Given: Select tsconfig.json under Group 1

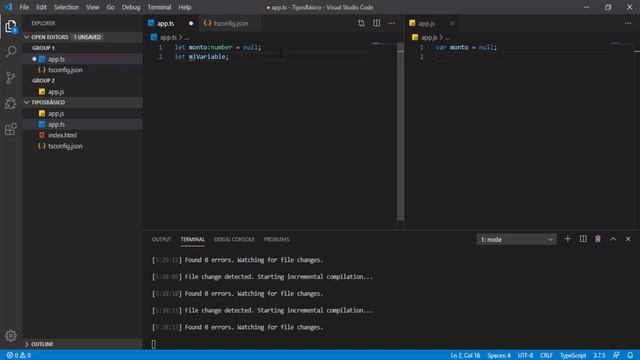Looking at the screenshot, I should coord(82,70).
